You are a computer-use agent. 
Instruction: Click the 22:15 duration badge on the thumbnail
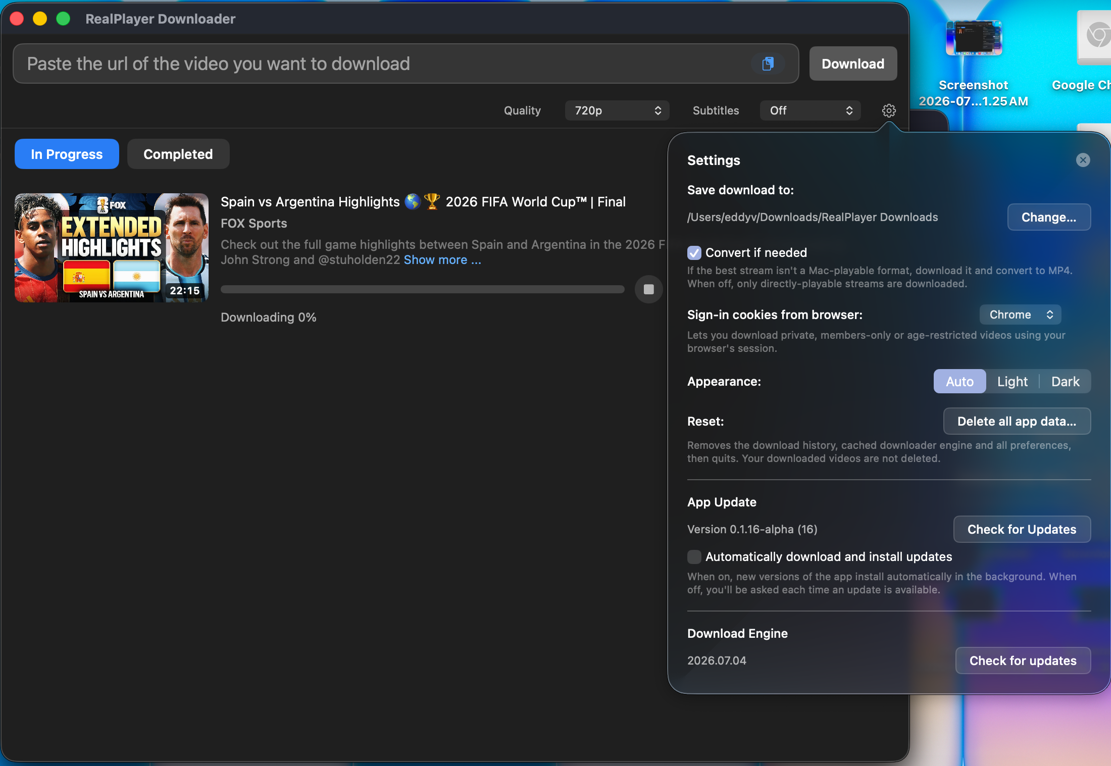pyautogui.click(x=184, y=291)
